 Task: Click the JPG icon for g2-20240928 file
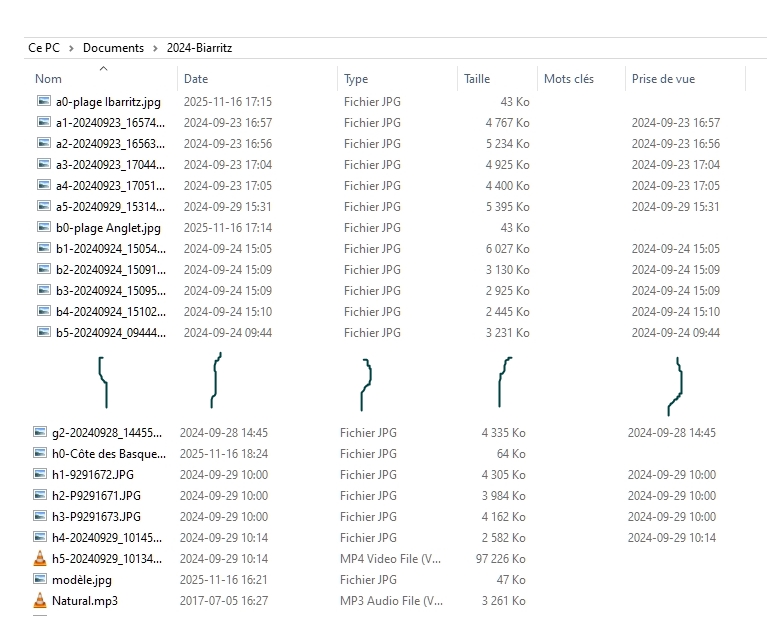point(40,433)
